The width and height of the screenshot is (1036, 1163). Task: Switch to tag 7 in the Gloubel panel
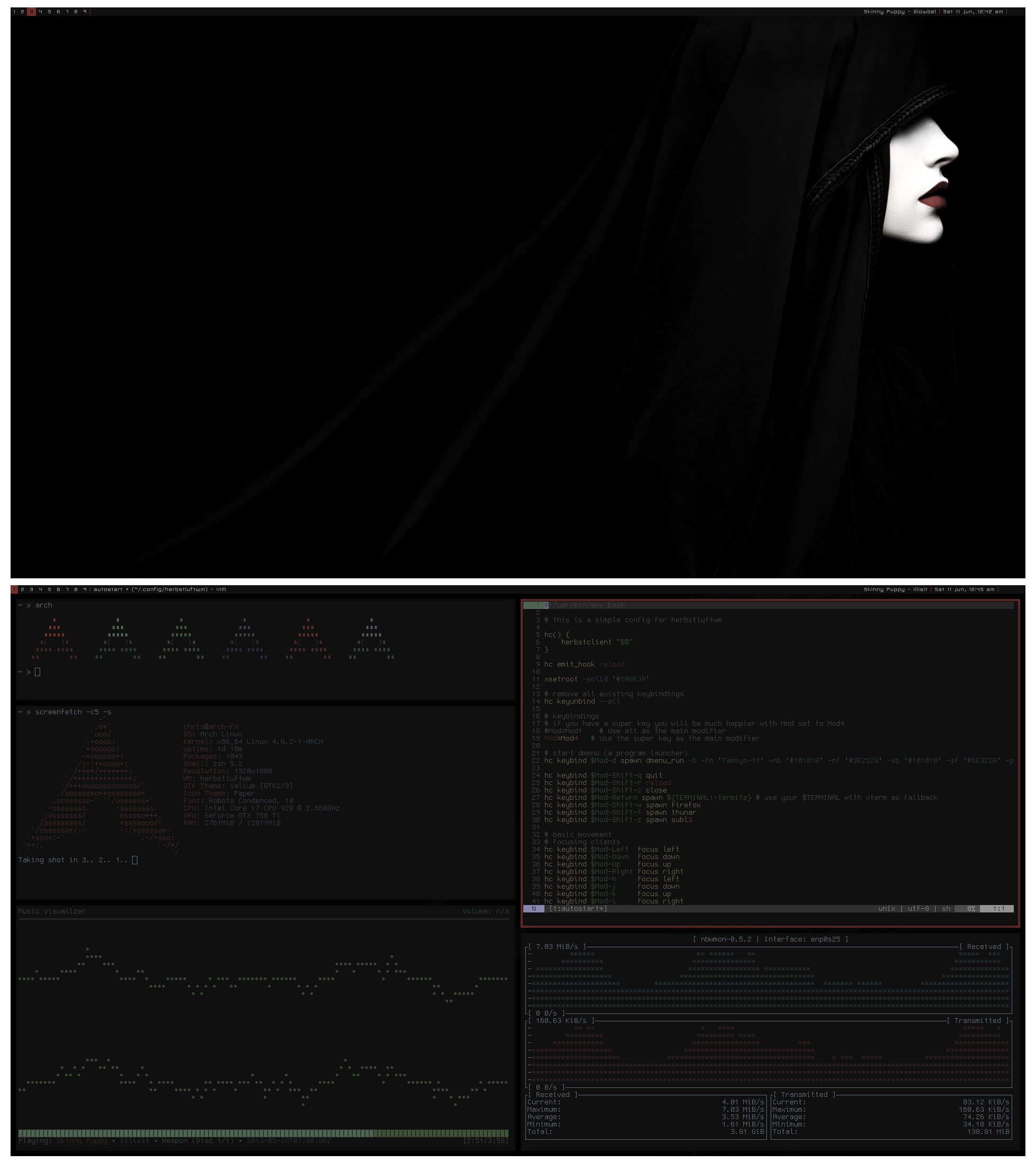[67, 12]
